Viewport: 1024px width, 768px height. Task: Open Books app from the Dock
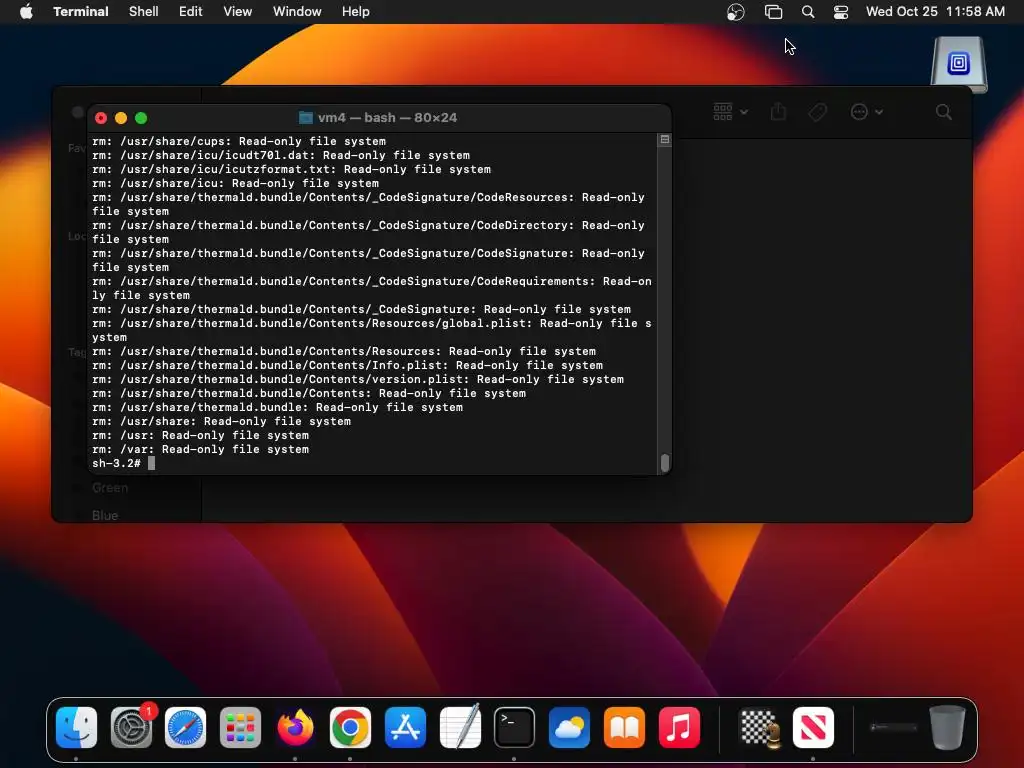(x=624, y=728)
